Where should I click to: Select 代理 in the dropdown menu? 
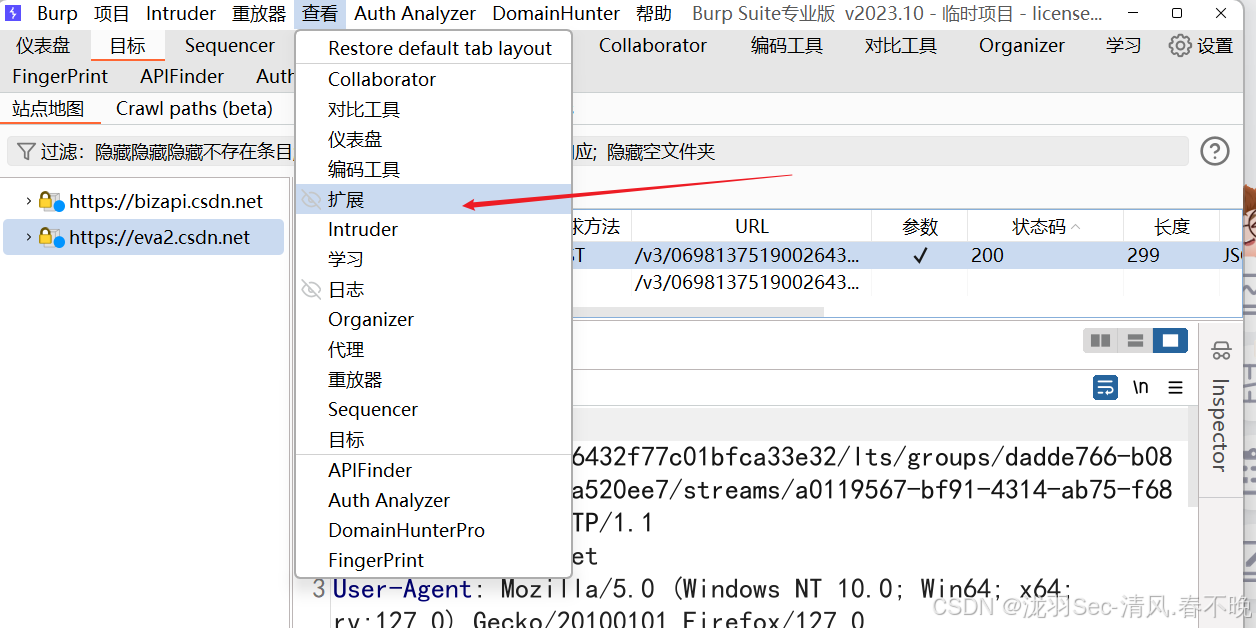434,349
